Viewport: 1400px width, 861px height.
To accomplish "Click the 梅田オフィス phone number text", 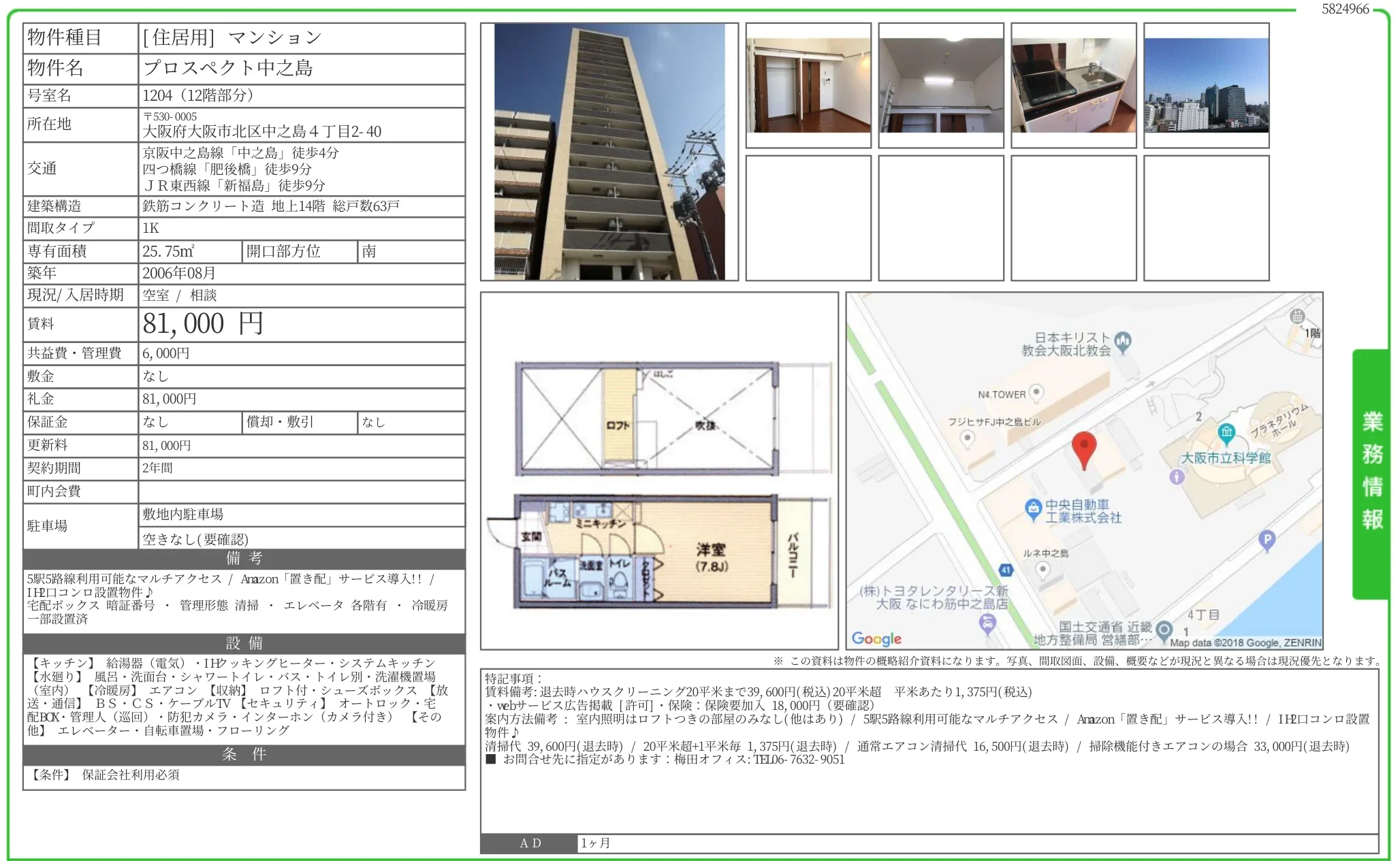I will 798,760.
